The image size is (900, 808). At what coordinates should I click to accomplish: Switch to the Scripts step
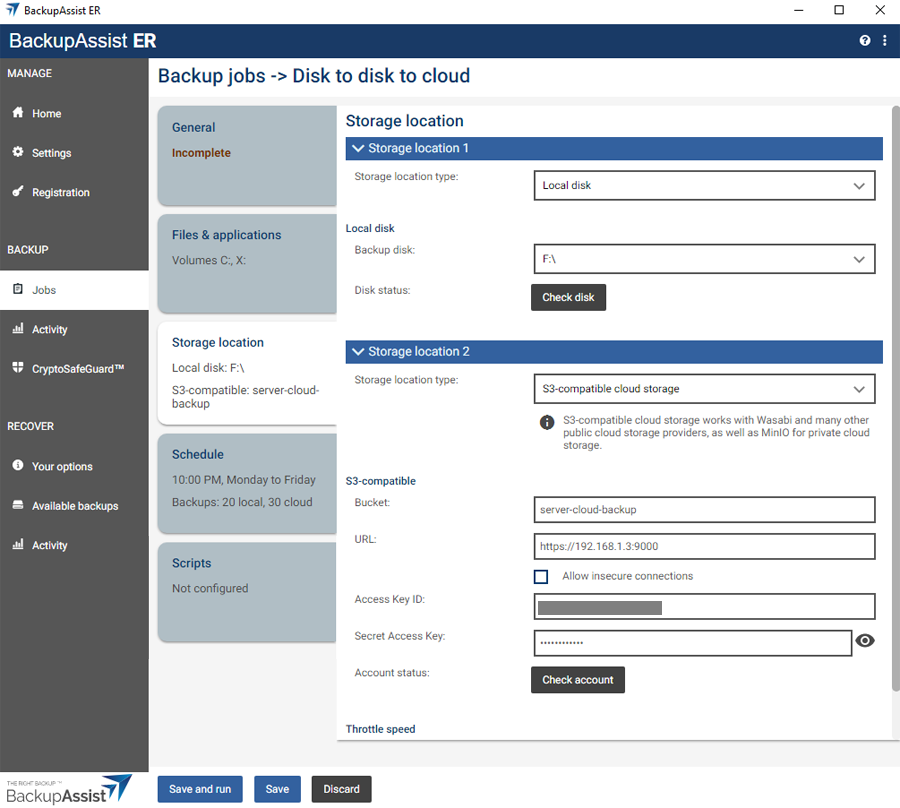point(247,592)
